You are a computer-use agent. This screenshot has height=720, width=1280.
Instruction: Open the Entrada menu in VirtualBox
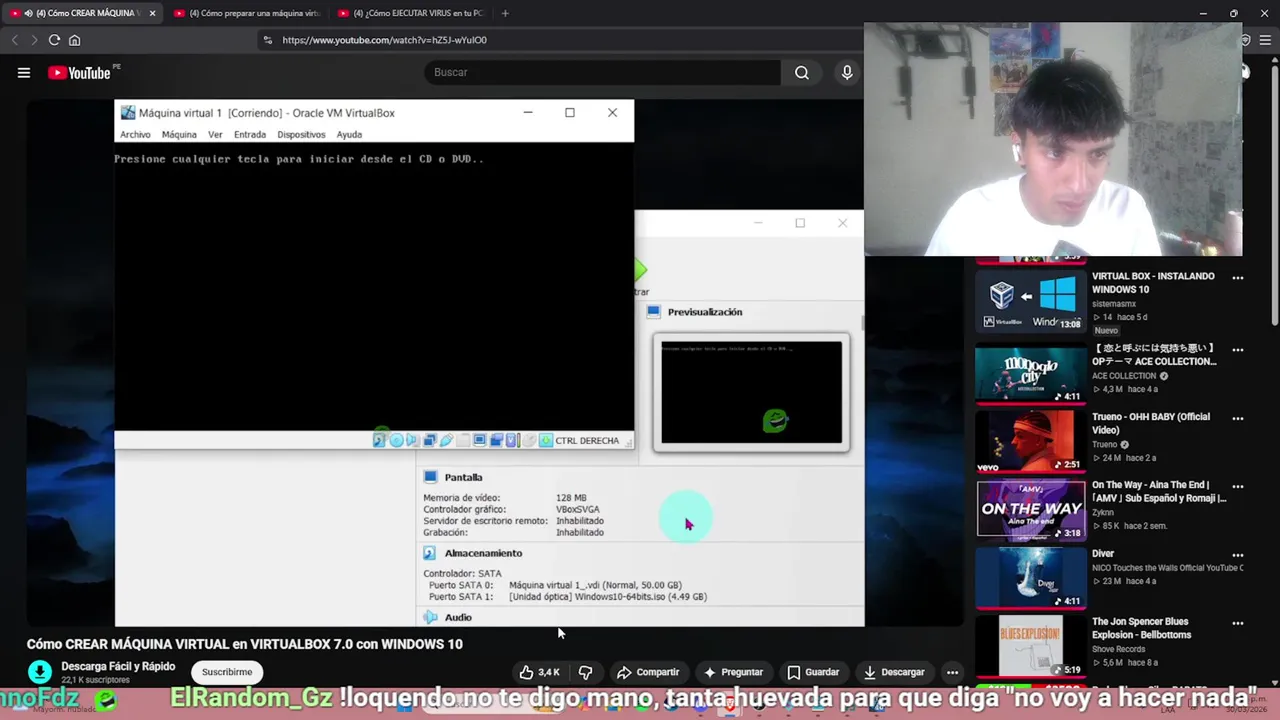click(x=250, y=134)
